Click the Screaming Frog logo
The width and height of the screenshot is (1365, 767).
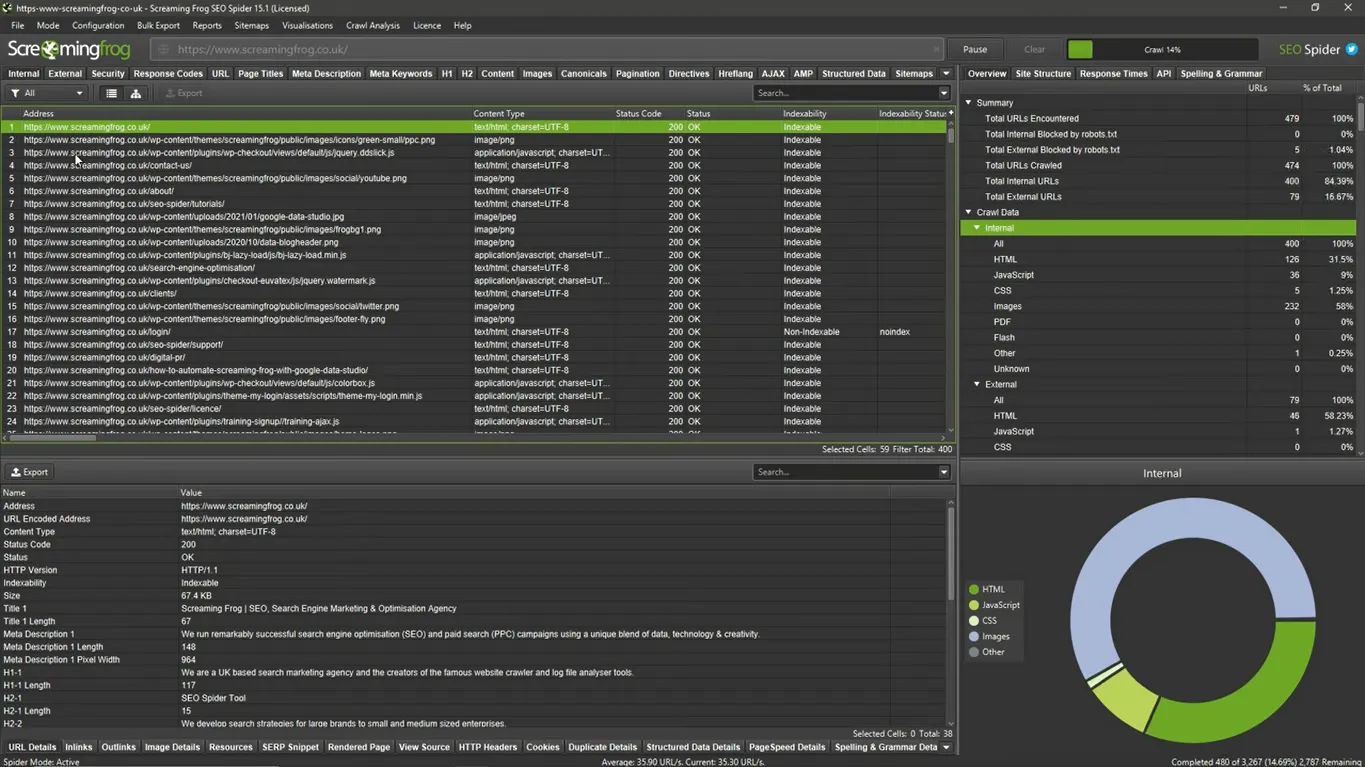pyautogui.click(x=69, y=49)
